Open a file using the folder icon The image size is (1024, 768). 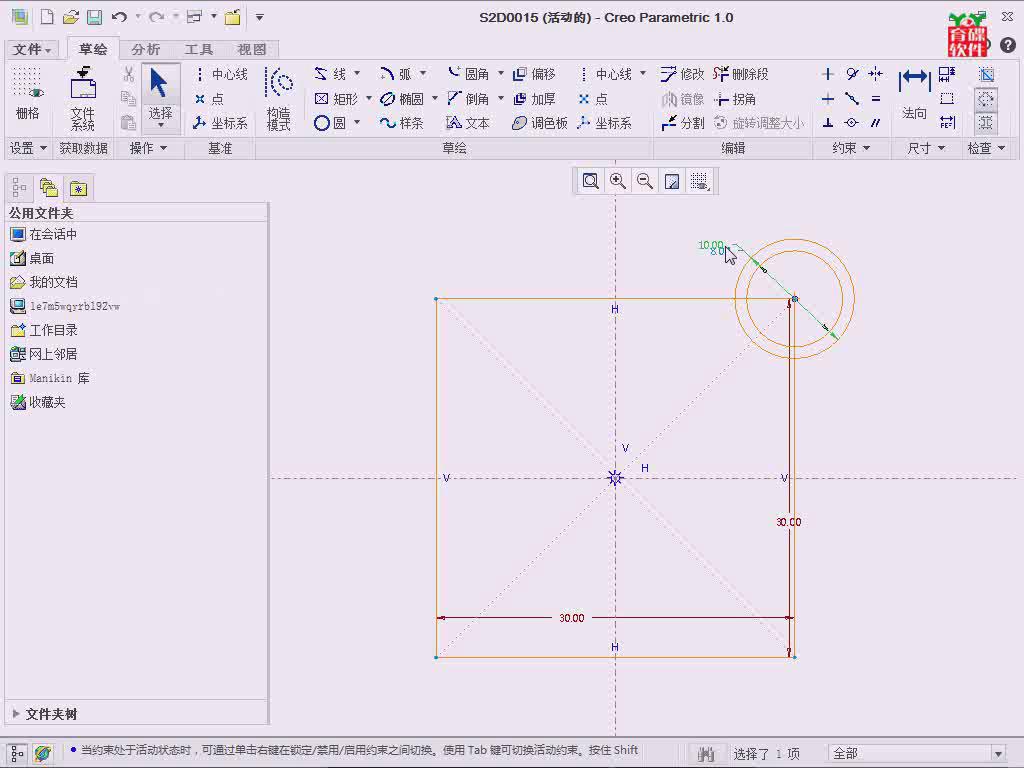pyautogui.click(x=71, y=18)
